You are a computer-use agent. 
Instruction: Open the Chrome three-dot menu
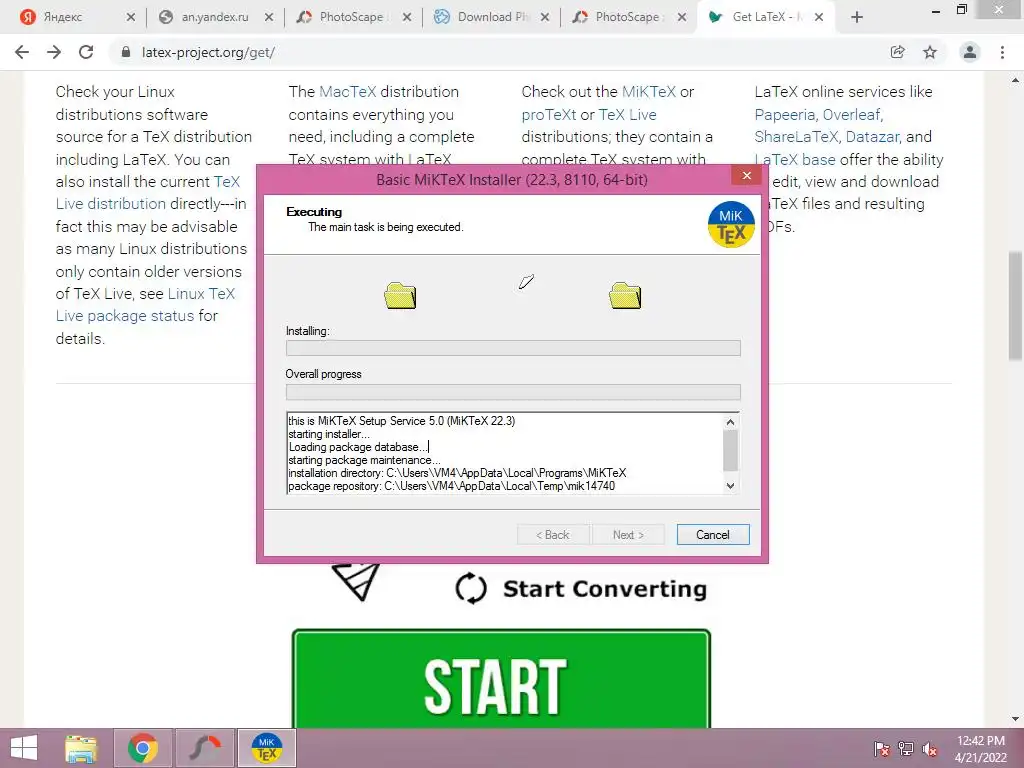click(1002, 52)
